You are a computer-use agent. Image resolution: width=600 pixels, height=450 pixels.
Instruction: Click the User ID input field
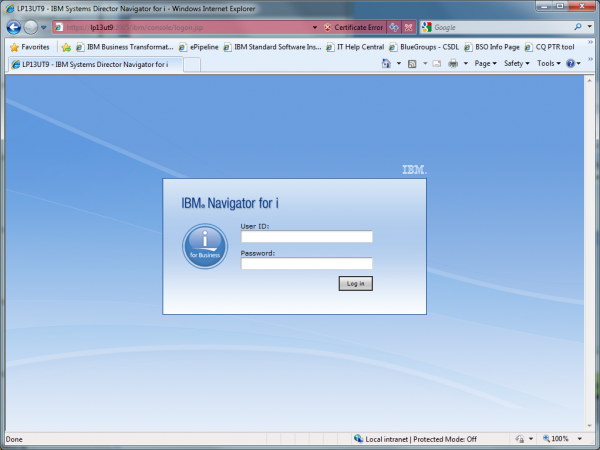[307, 236]
